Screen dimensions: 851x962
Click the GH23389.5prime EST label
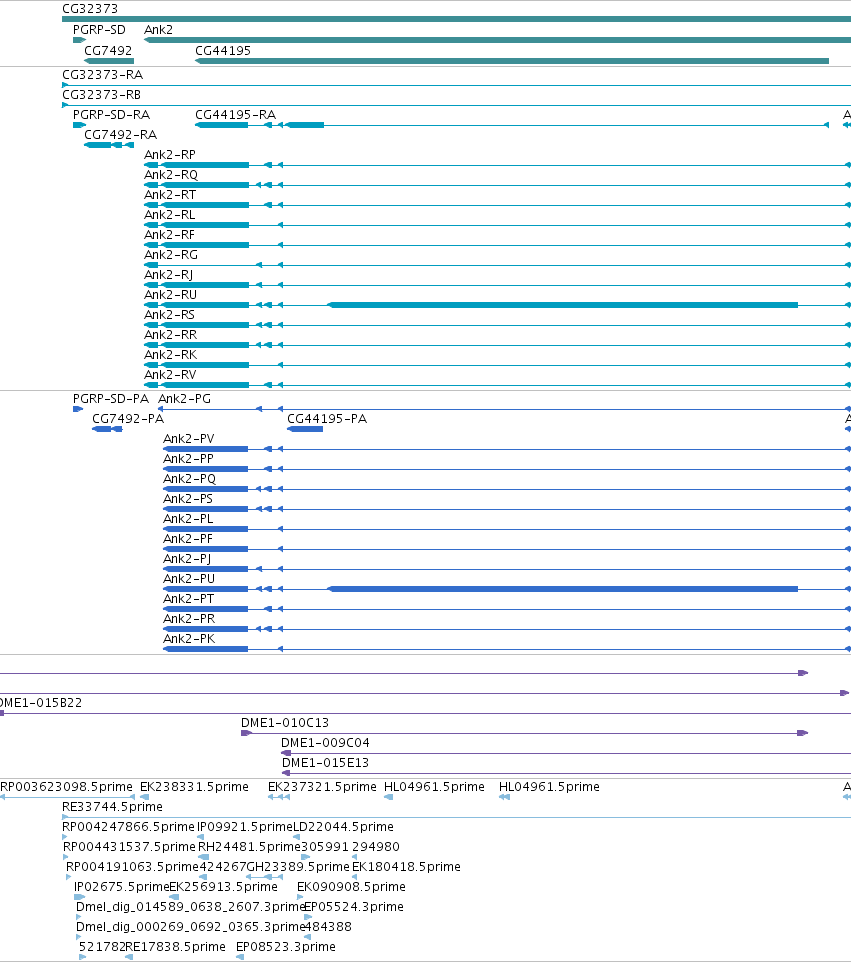tap(298, 867)
